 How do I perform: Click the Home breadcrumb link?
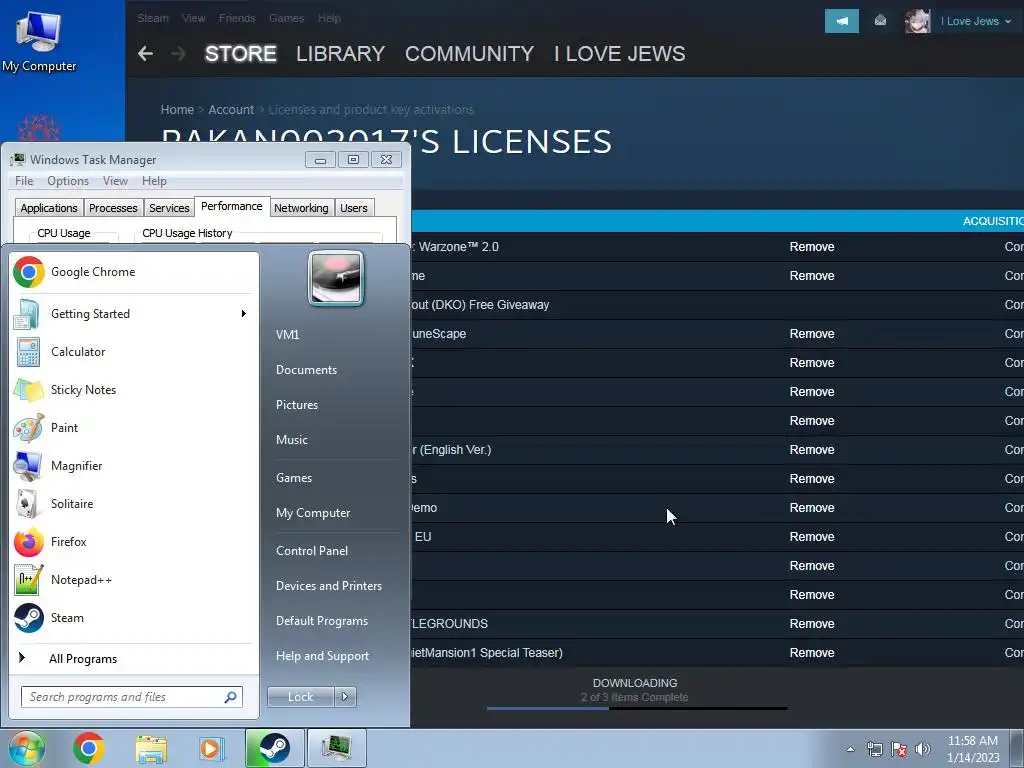(x=177, y=110)
